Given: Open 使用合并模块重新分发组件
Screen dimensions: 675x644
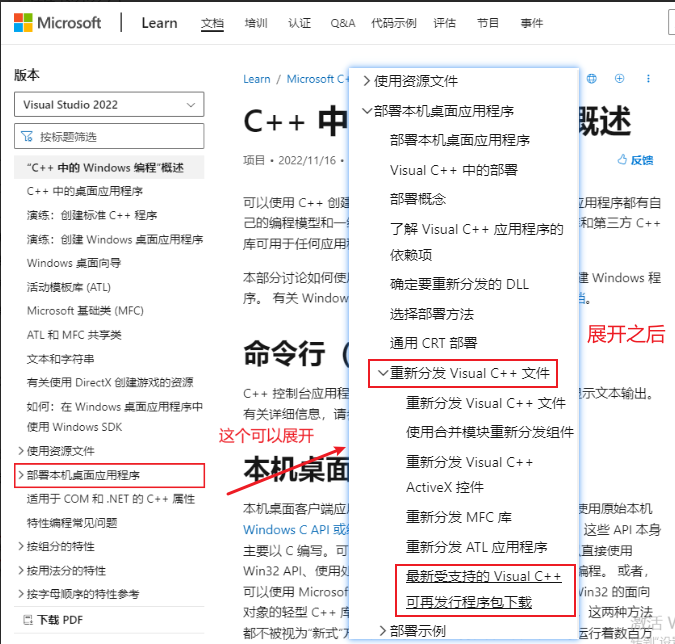Looking at the screenshot, I should click(x=489, y=432).
